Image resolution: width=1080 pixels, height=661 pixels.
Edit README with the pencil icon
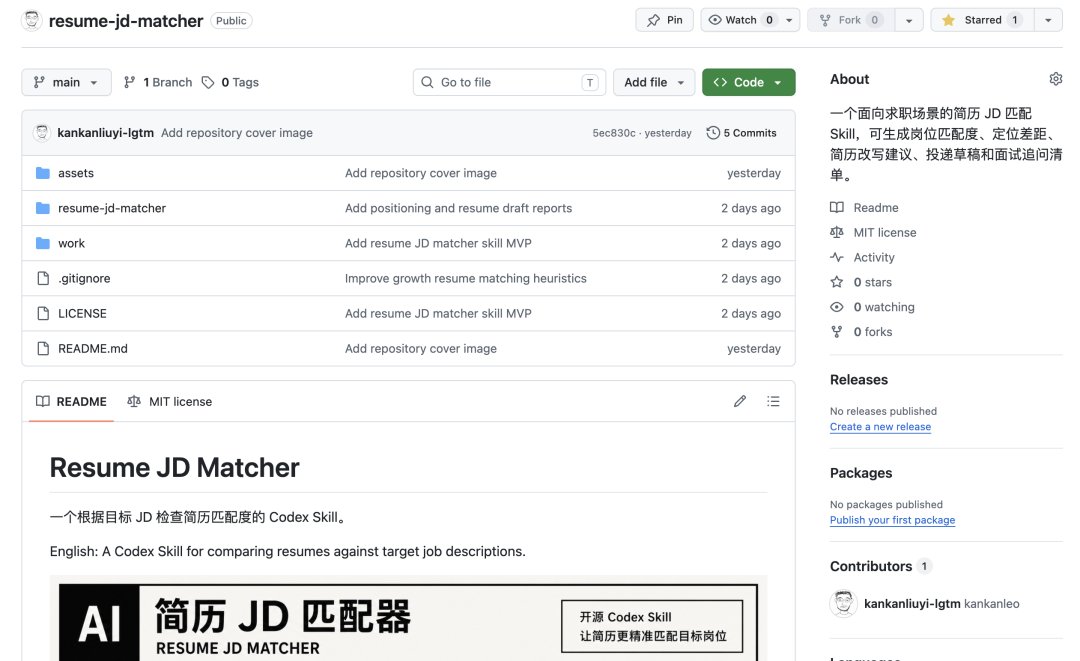[x=740, y=401]
